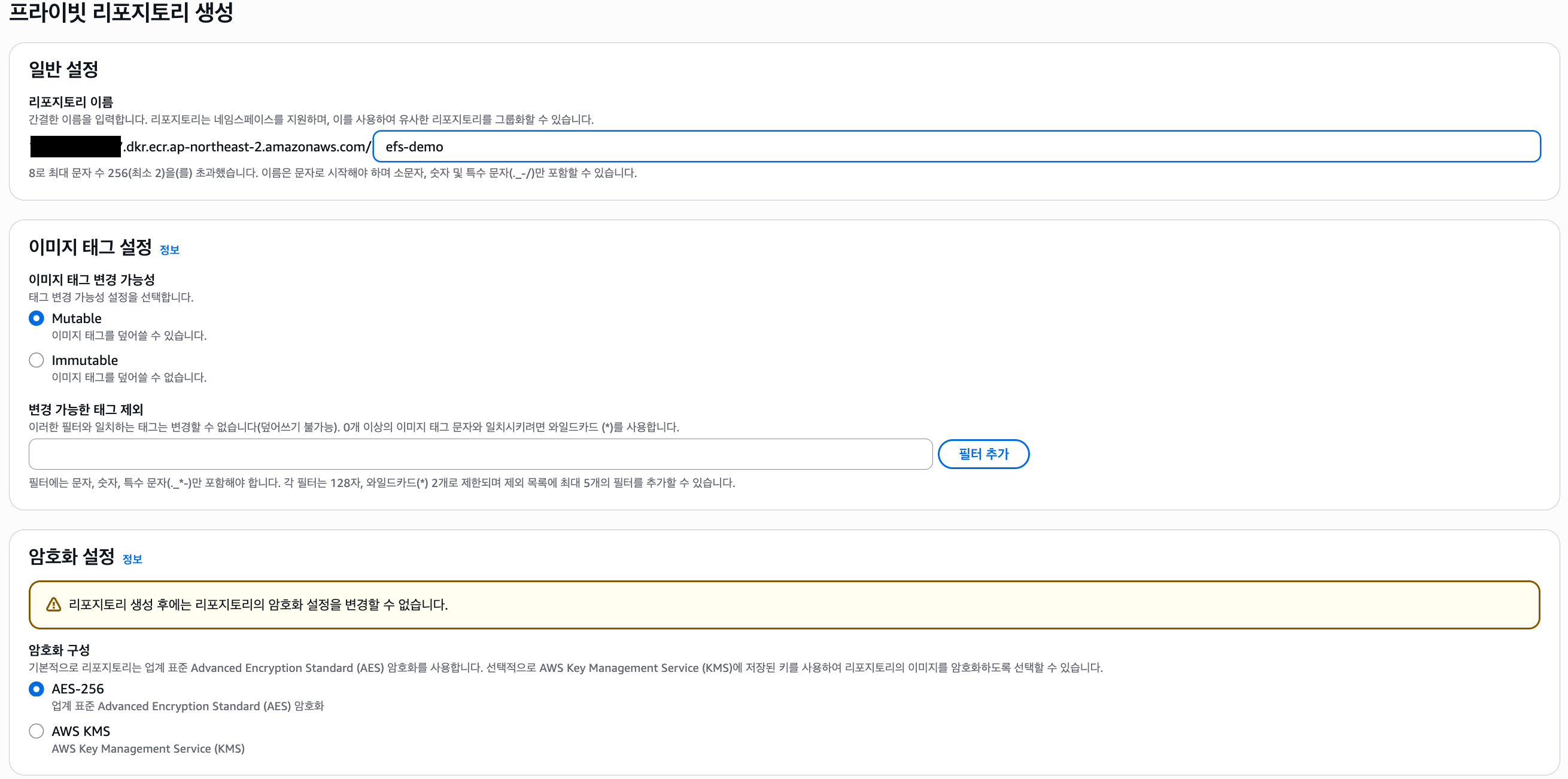Select the Mutable tag option
Image resolution: width=1568 pixels, height=779 pixels.
point(37,318)
